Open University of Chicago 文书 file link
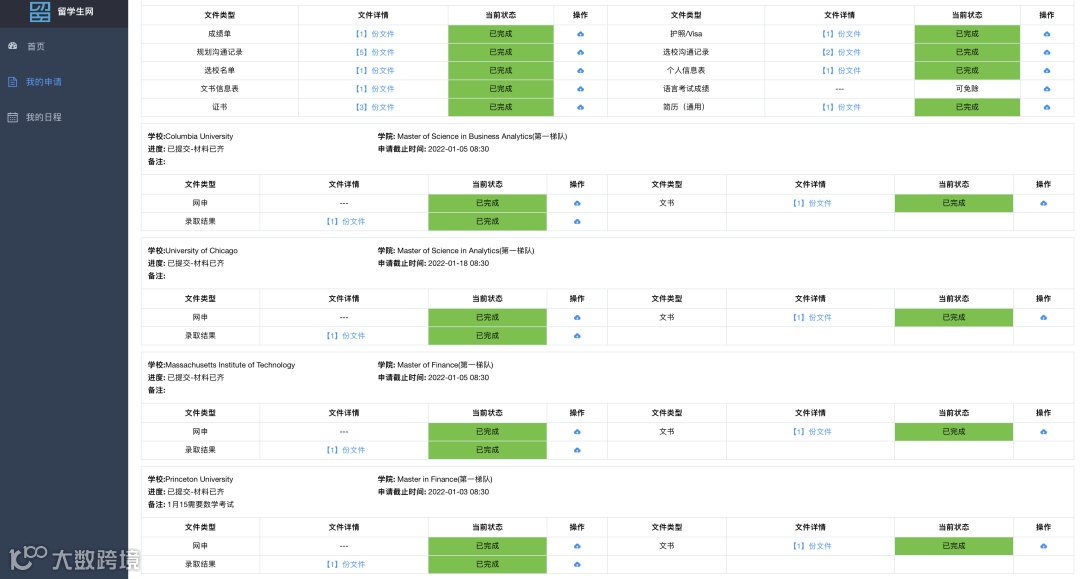Screen dimensions: 1080x579 [x=812, y=317]
